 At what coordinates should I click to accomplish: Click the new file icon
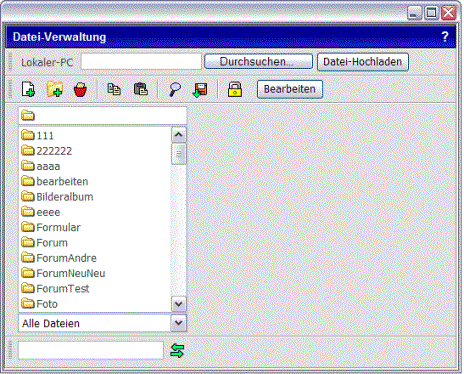pyautogui.click(x=28, y=89)
